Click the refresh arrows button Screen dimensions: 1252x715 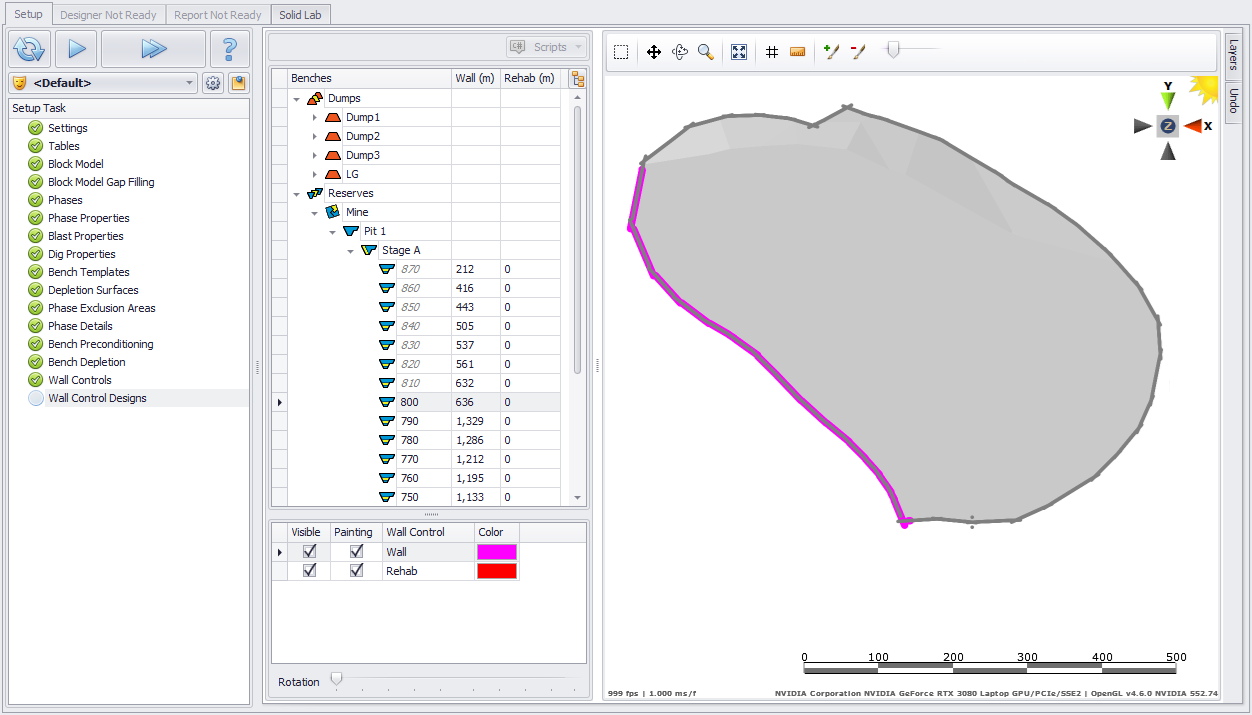coord(30,49)
